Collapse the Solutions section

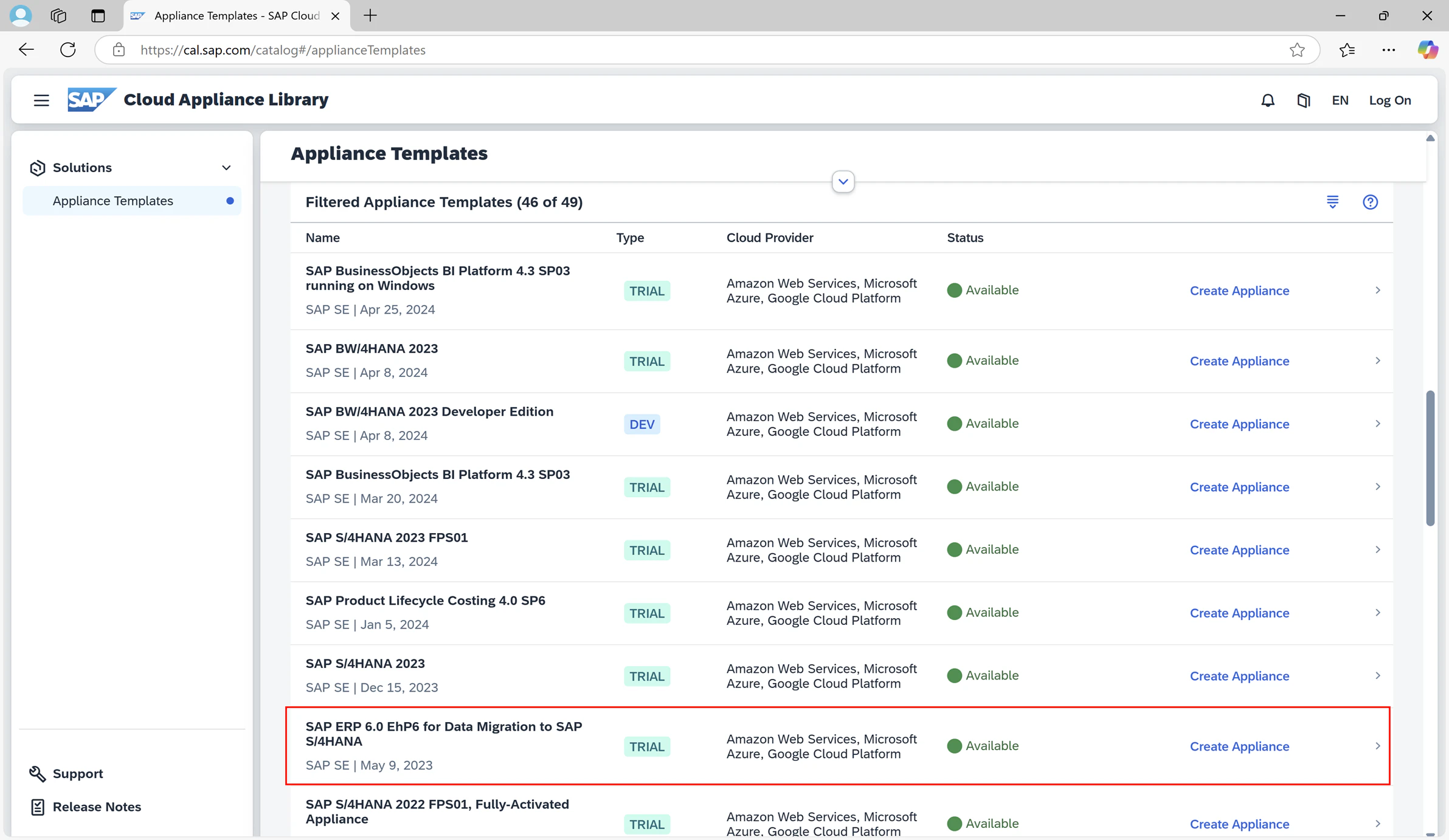[226, 168]
